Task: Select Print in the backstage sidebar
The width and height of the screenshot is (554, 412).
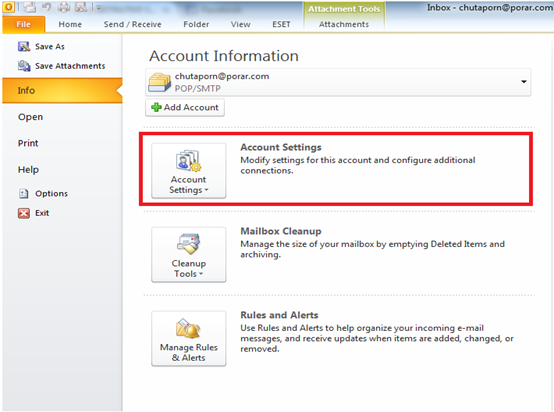Action: (28, 143)
